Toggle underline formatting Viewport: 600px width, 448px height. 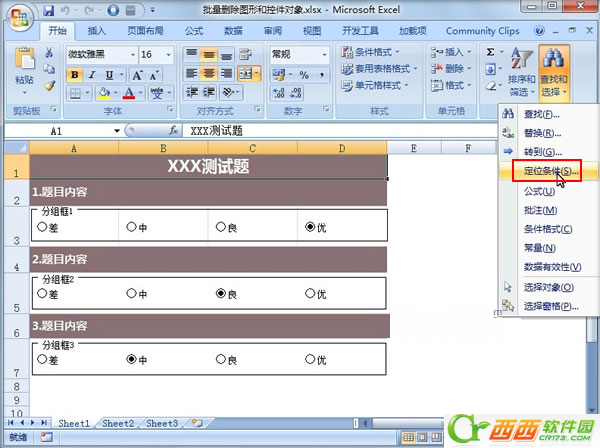(x=109, y=75)
